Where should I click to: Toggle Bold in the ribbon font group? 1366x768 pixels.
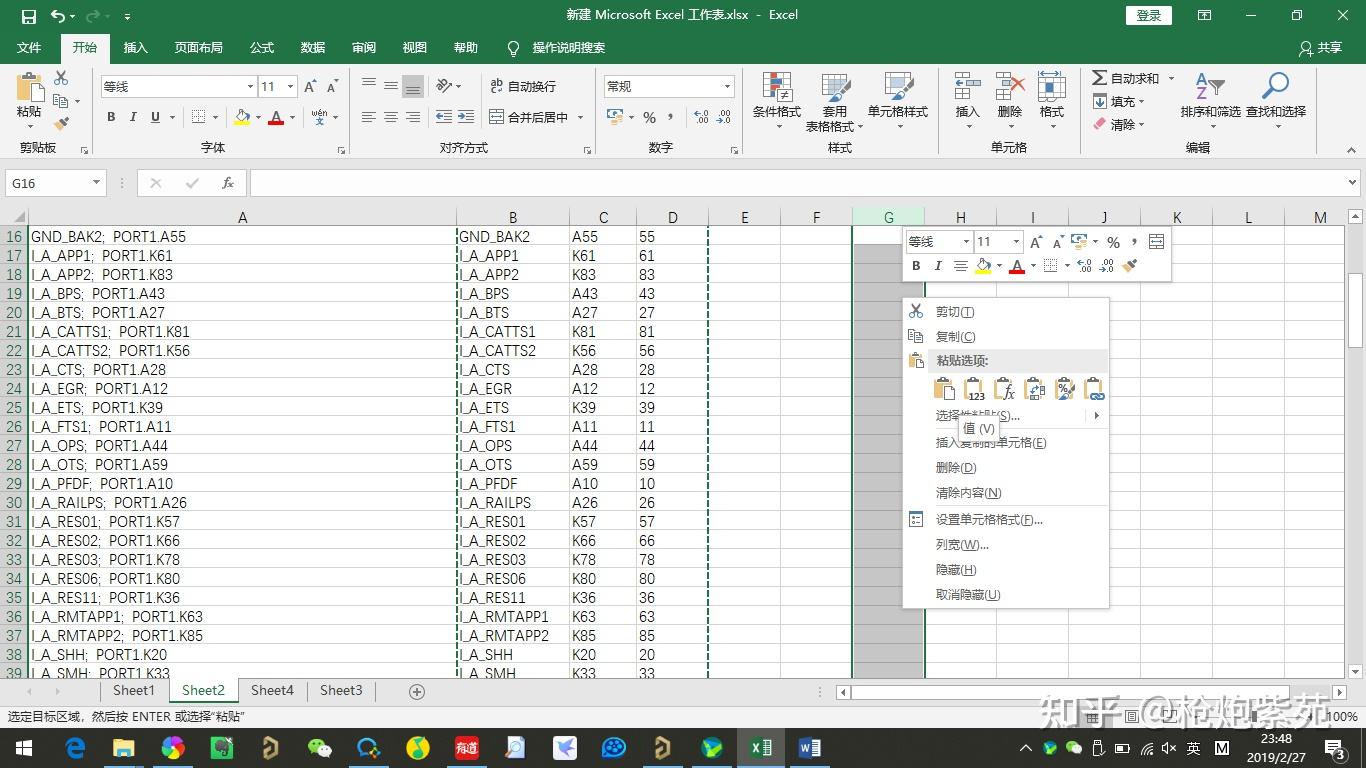(x=111, y=117)
